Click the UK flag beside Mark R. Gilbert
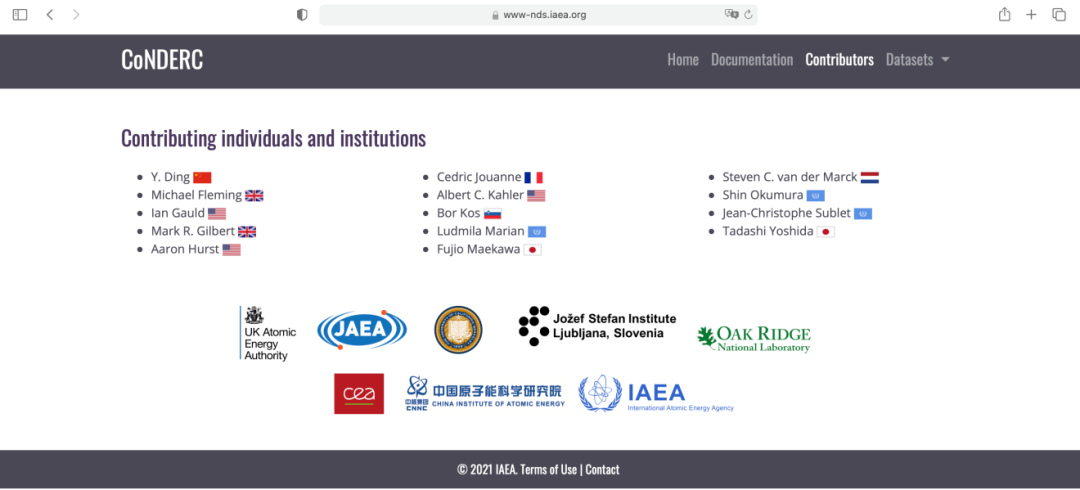The image size is (1080, 490). pos(247,232)
